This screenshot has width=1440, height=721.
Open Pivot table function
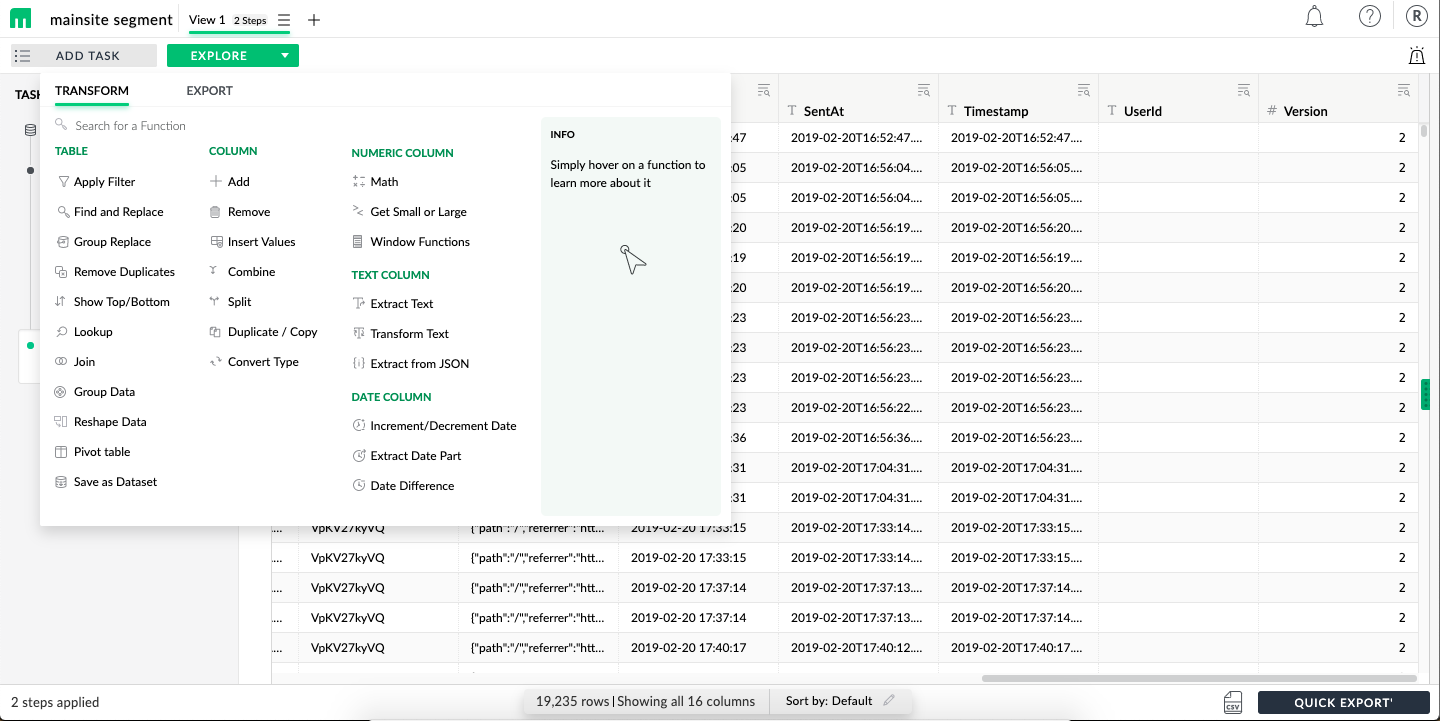[x=93, y=452]
